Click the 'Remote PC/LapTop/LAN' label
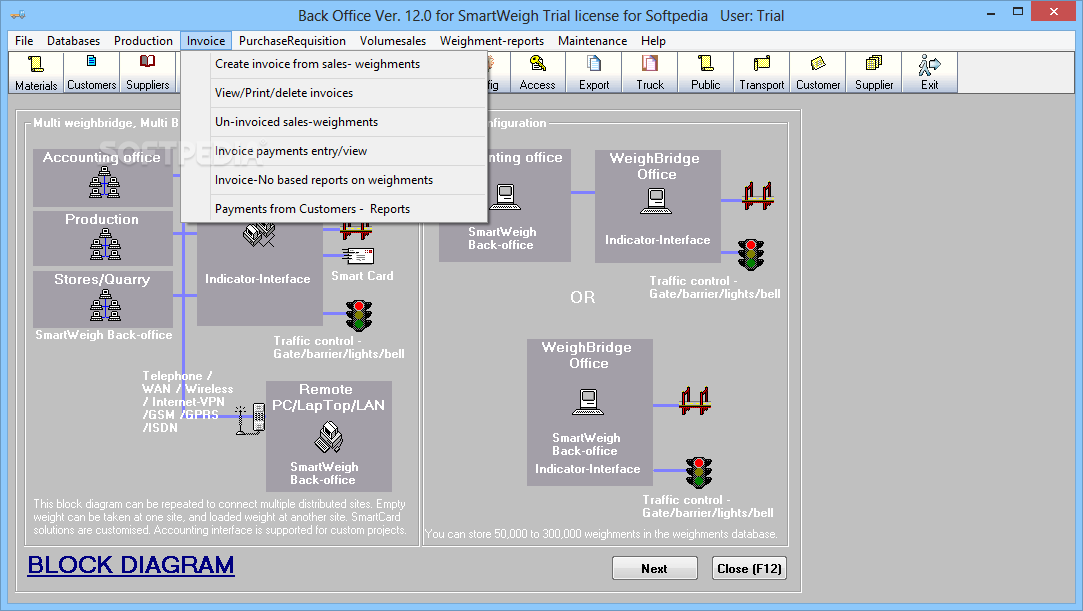1083x611 pixels. pos(328,397)
